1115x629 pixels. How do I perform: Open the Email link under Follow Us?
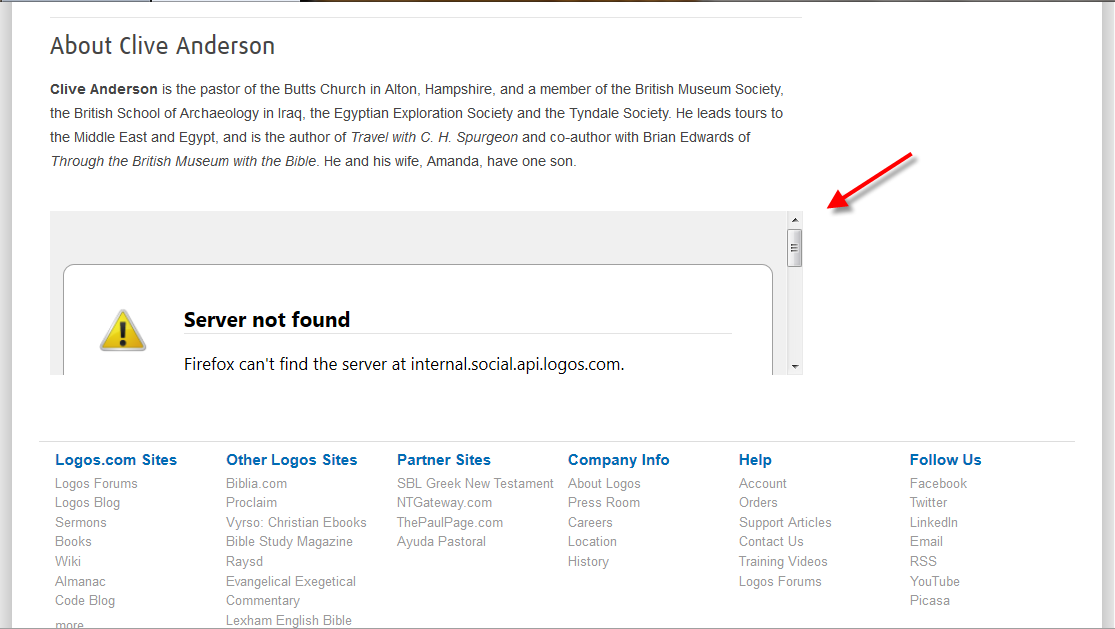click(926, 542)
